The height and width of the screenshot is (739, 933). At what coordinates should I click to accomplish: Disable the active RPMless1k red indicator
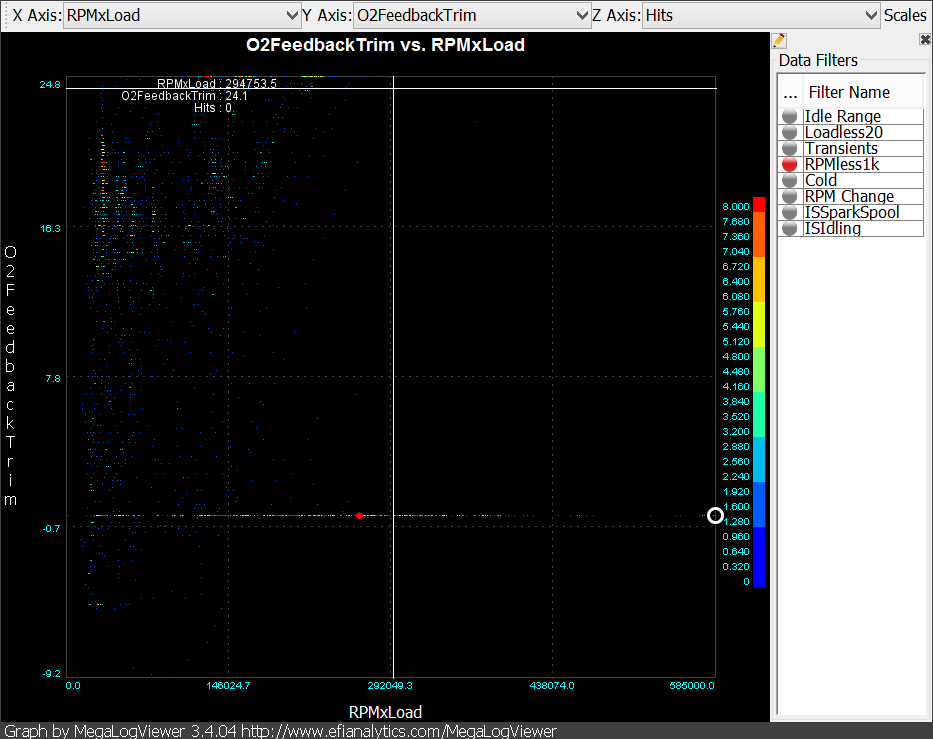pos(790,165)
